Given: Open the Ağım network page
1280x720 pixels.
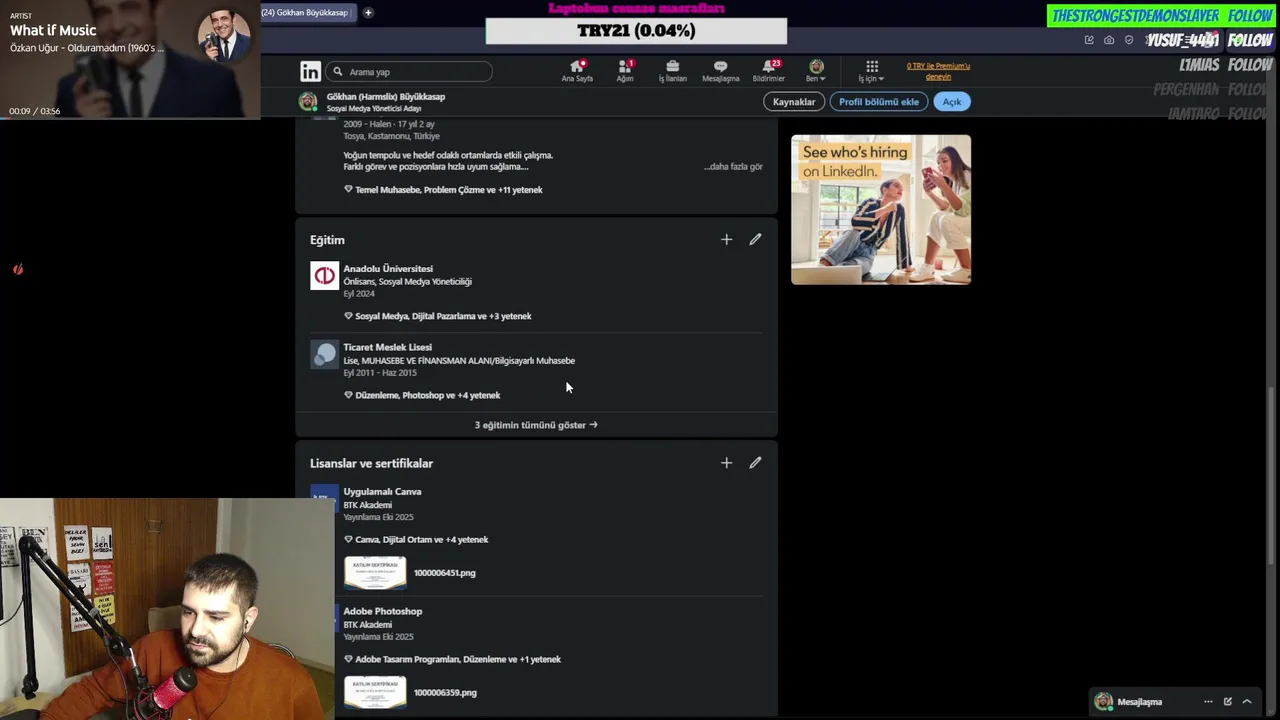Looking at the screenshot, I should (625, 71).
